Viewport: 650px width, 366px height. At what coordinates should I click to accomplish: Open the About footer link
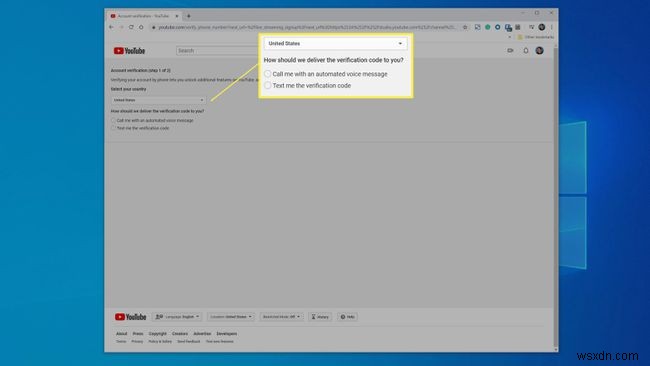(121, 334)
